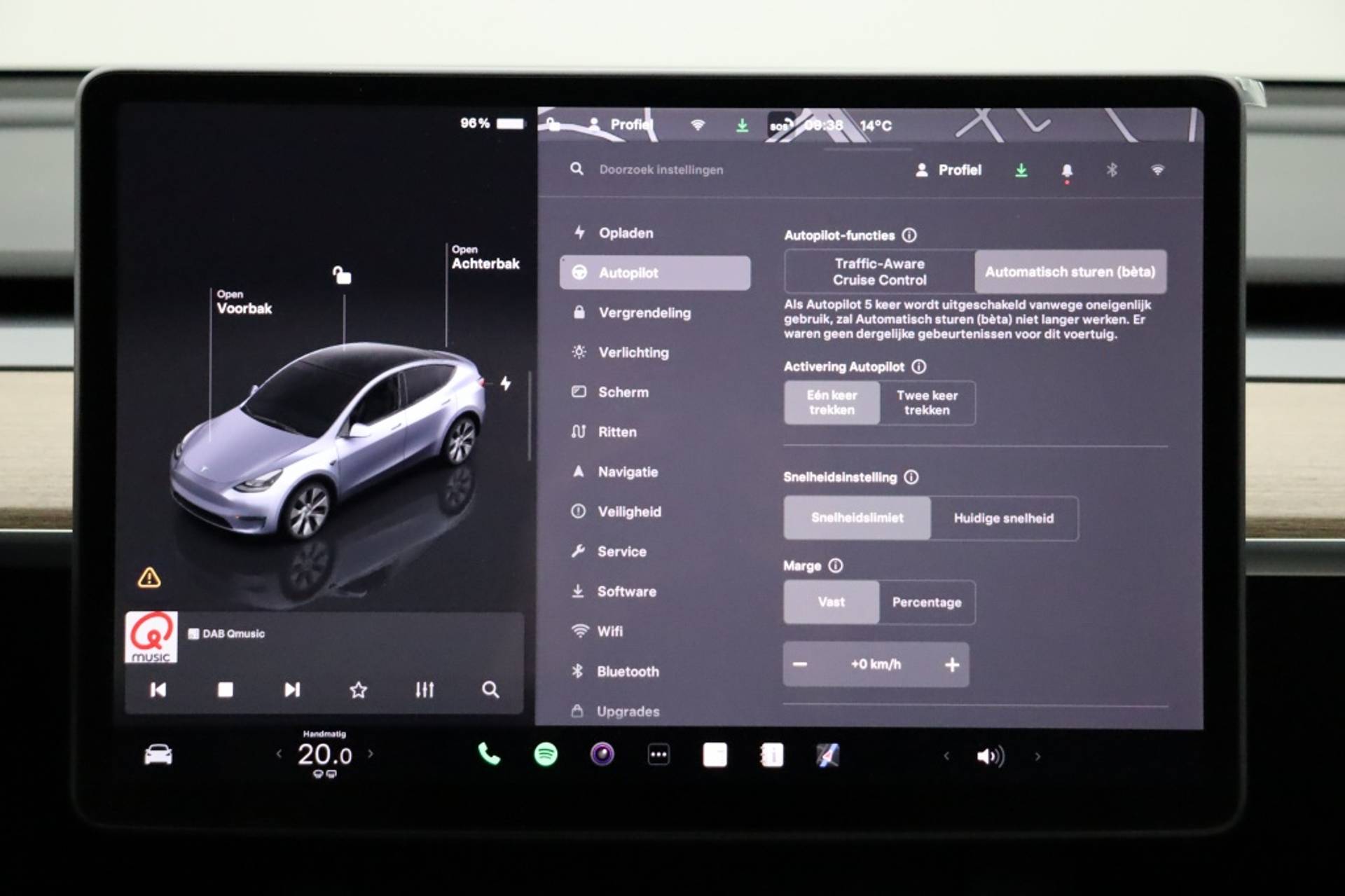Choose Twee keer trekken activation

[926, 403]
